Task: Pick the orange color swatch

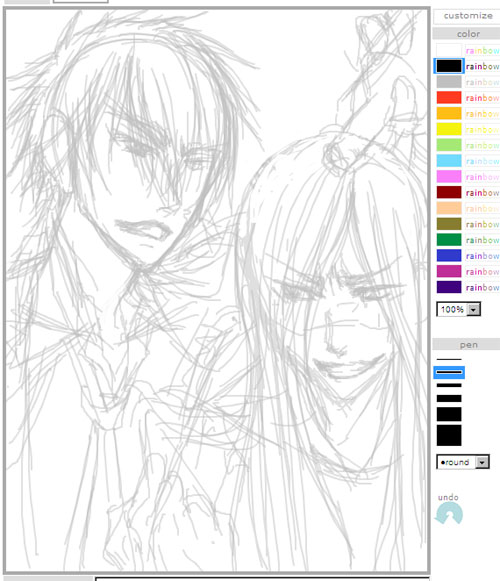Action: 448,113
